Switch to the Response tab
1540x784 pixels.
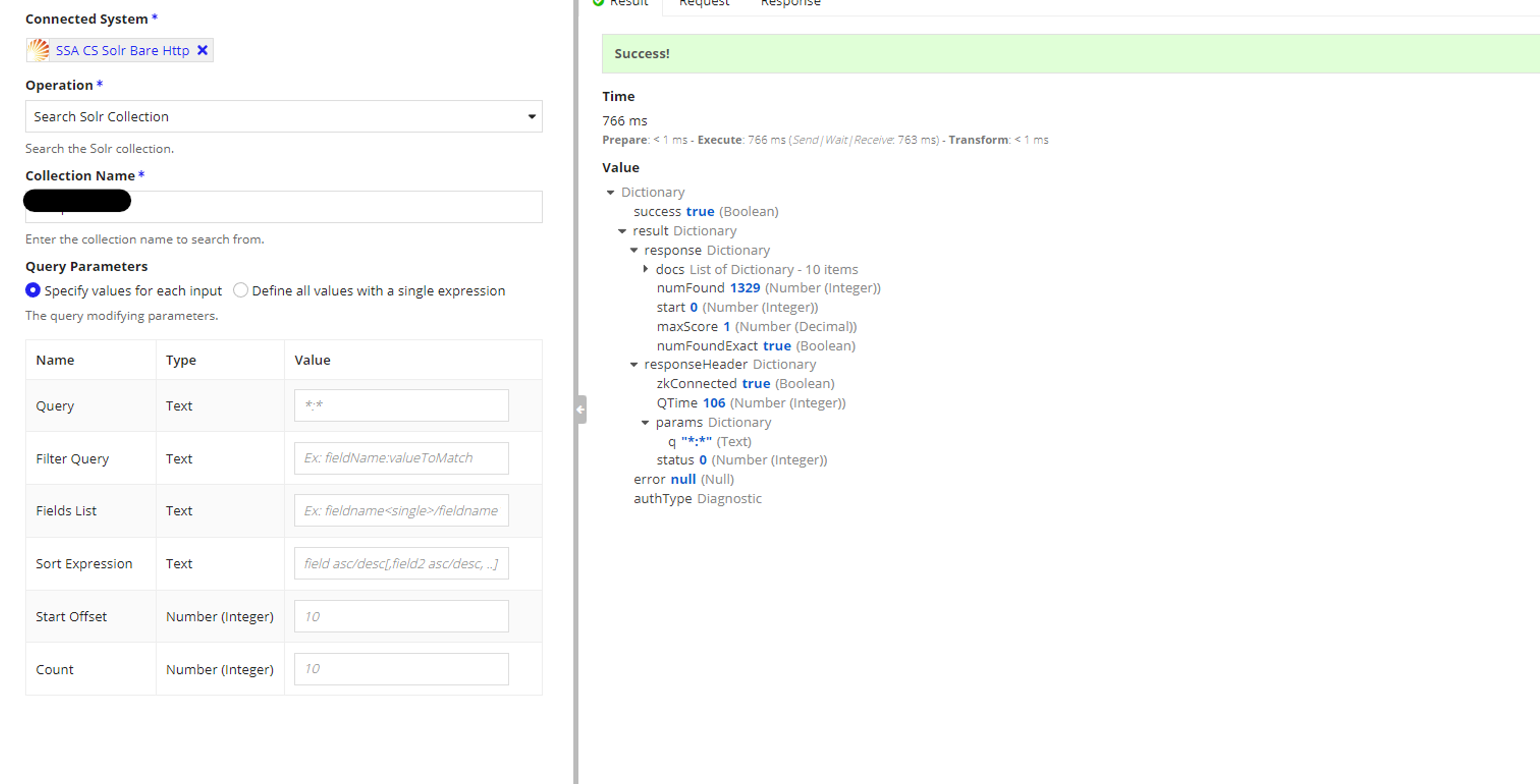pos(790,4)
